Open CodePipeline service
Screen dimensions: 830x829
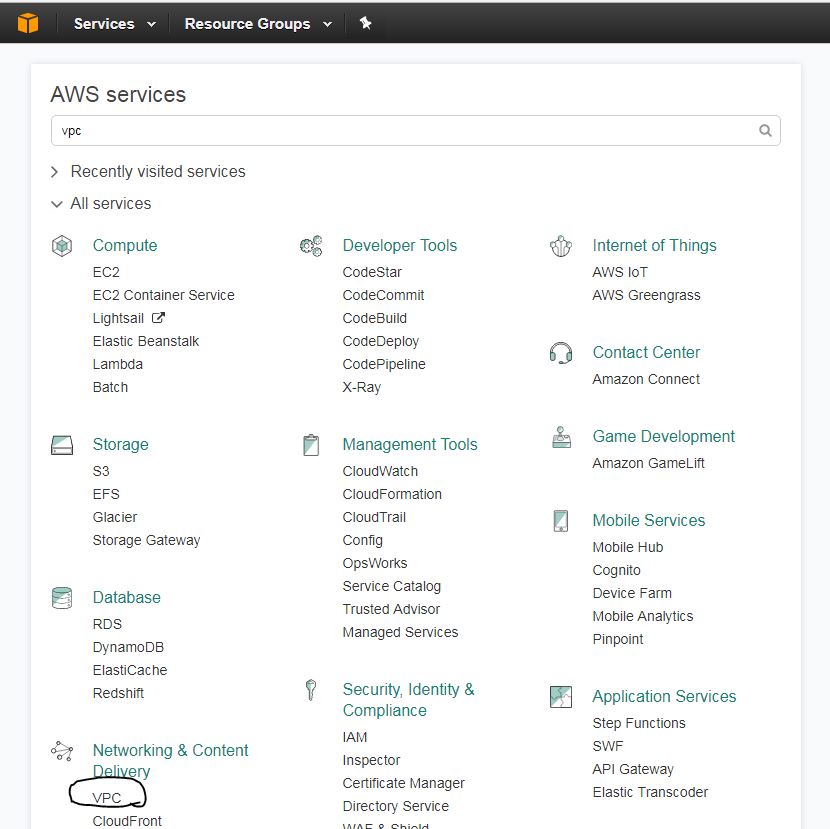[384, 364]
